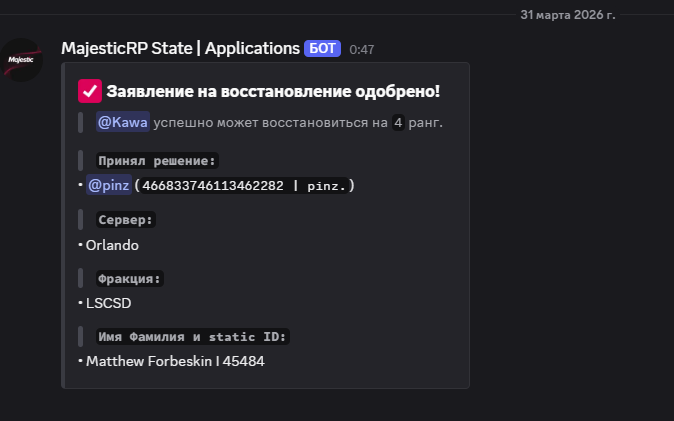Click the LSCSD faction value
674x421 pixels.
(108, 302)
